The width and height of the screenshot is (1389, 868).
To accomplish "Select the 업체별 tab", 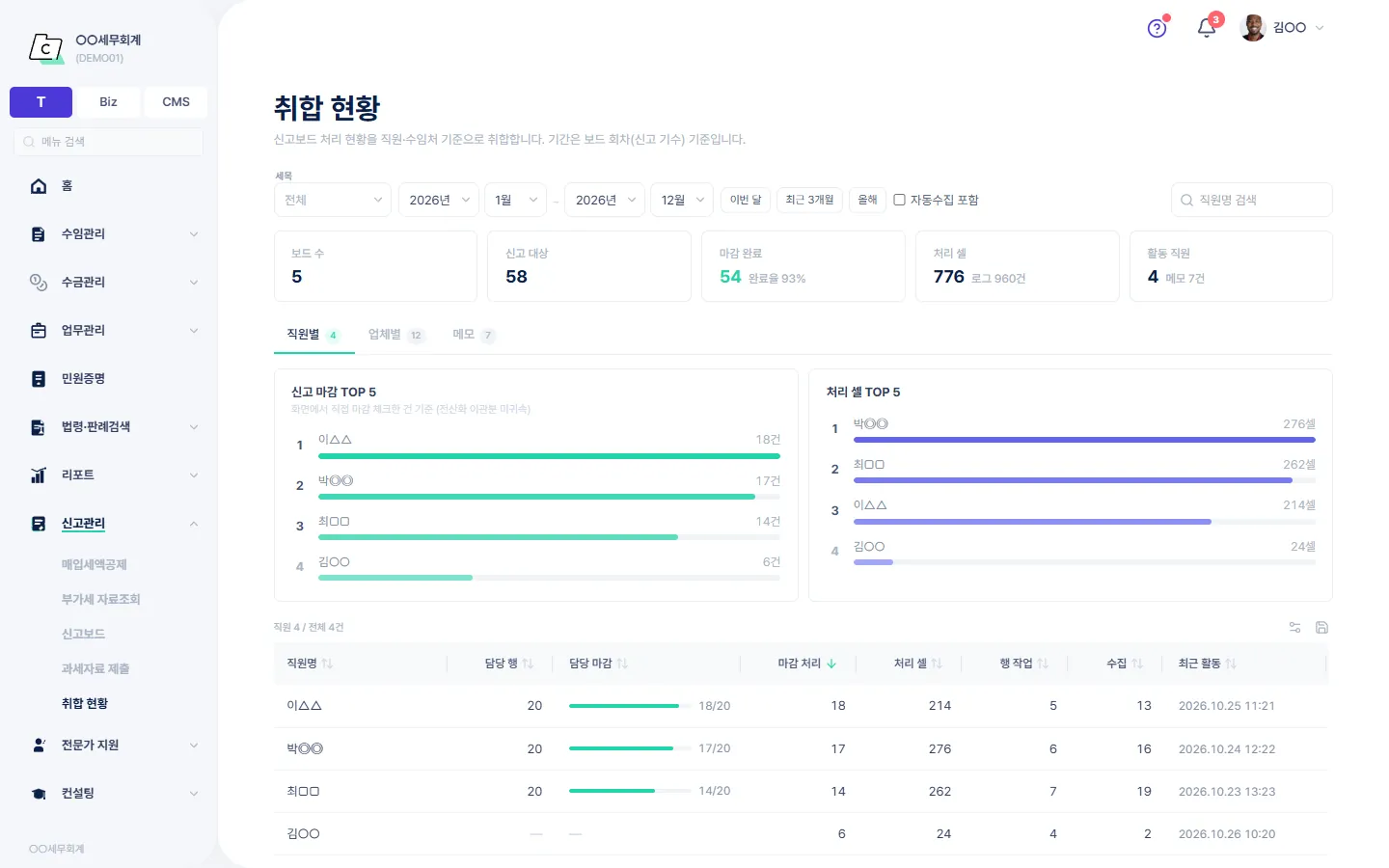I will (x=395, y=335).
